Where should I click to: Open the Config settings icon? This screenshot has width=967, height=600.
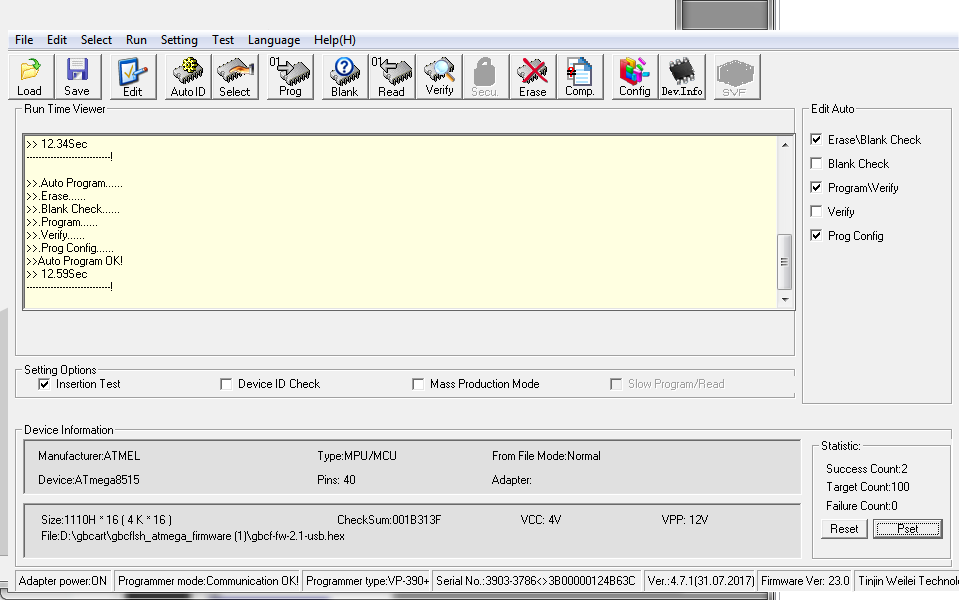[633, 75]
